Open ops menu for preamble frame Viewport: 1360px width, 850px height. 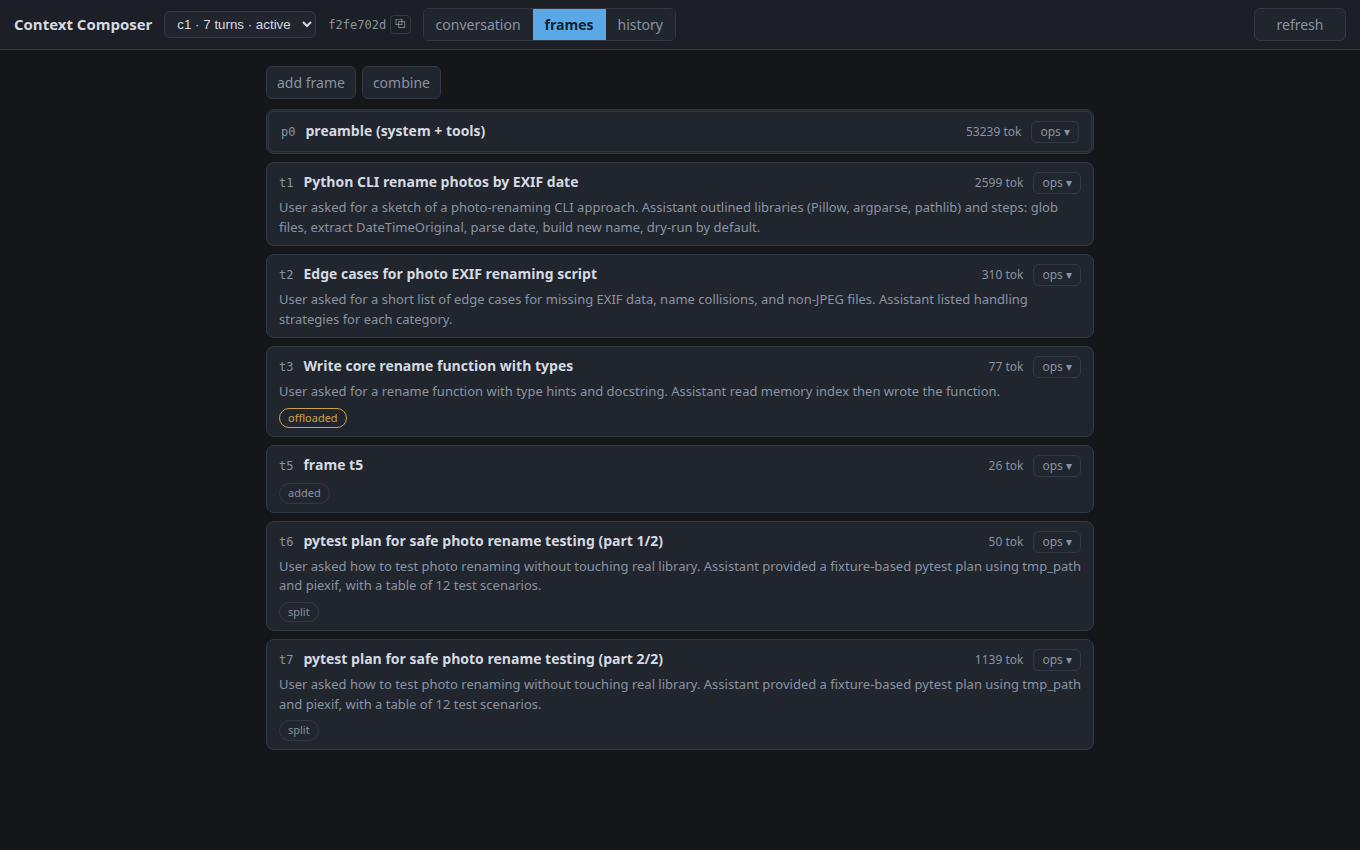pos(1055,132)
